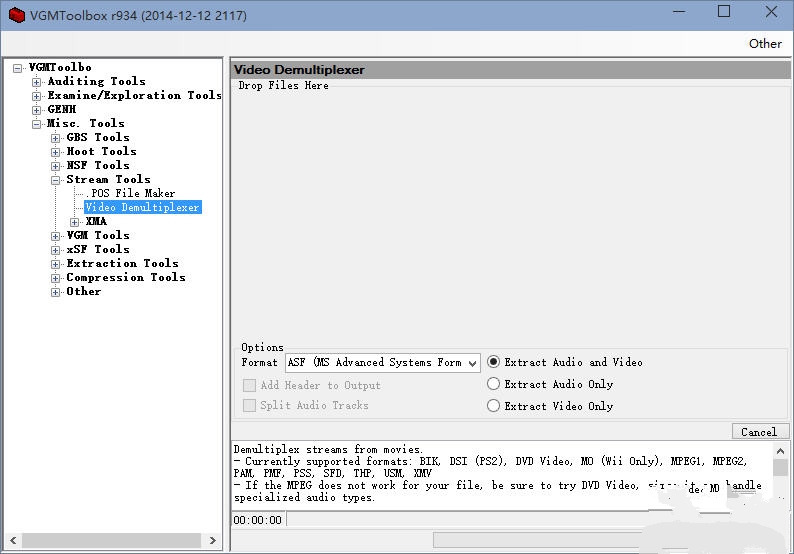
Task: Choose Extract Video Only radio button
Action: (493, 406)
